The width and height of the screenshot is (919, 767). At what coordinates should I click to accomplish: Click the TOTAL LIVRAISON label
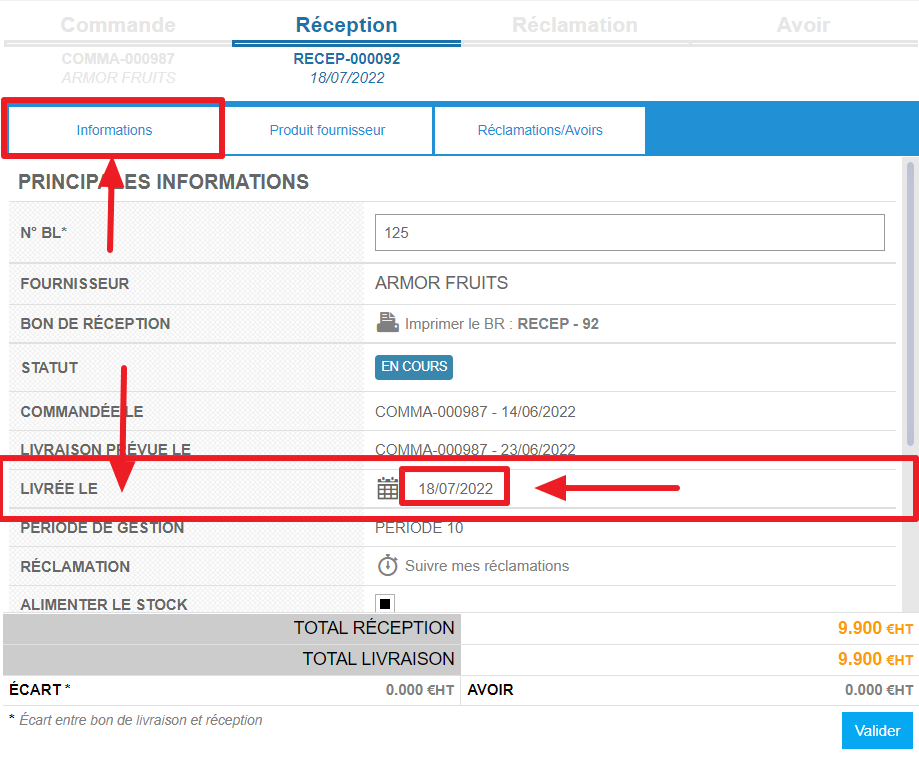point(379,659)
